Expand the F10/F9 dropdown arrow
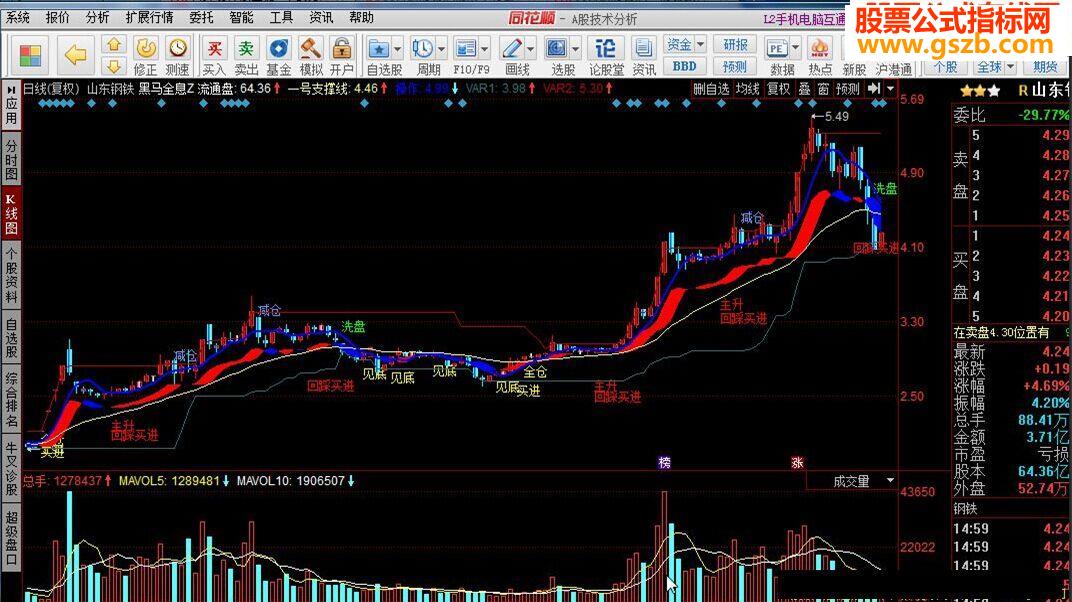The height and width of the screenshot is (602, 1072). [485, 49]
